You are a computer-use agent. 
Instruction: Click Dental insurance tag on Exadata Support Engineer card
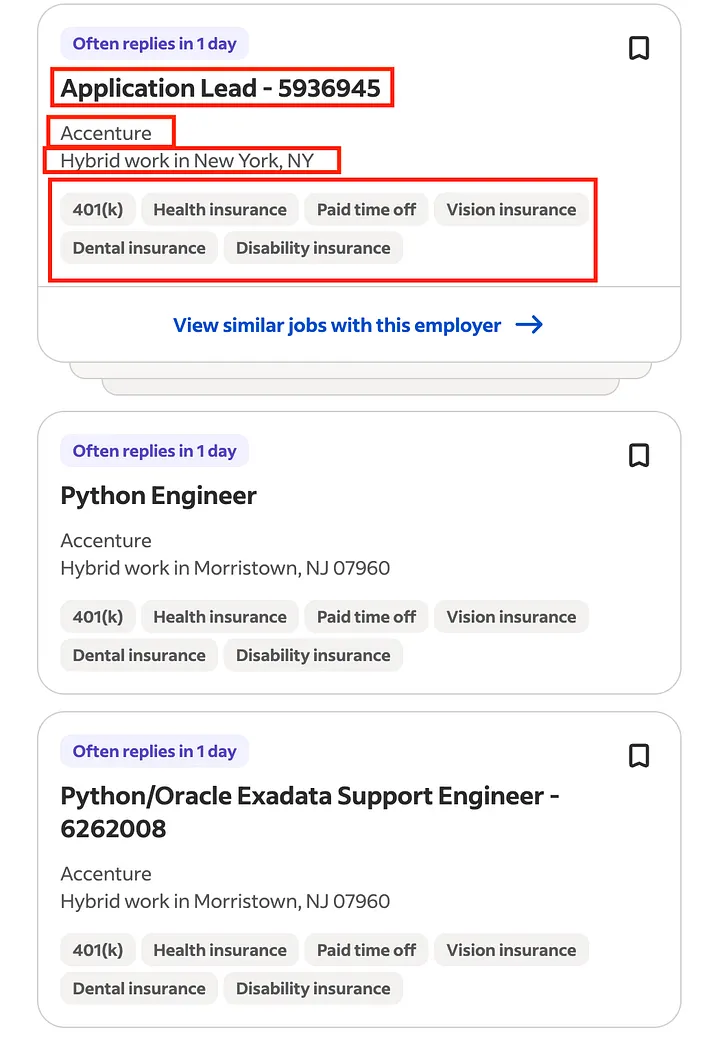[139, 989]
